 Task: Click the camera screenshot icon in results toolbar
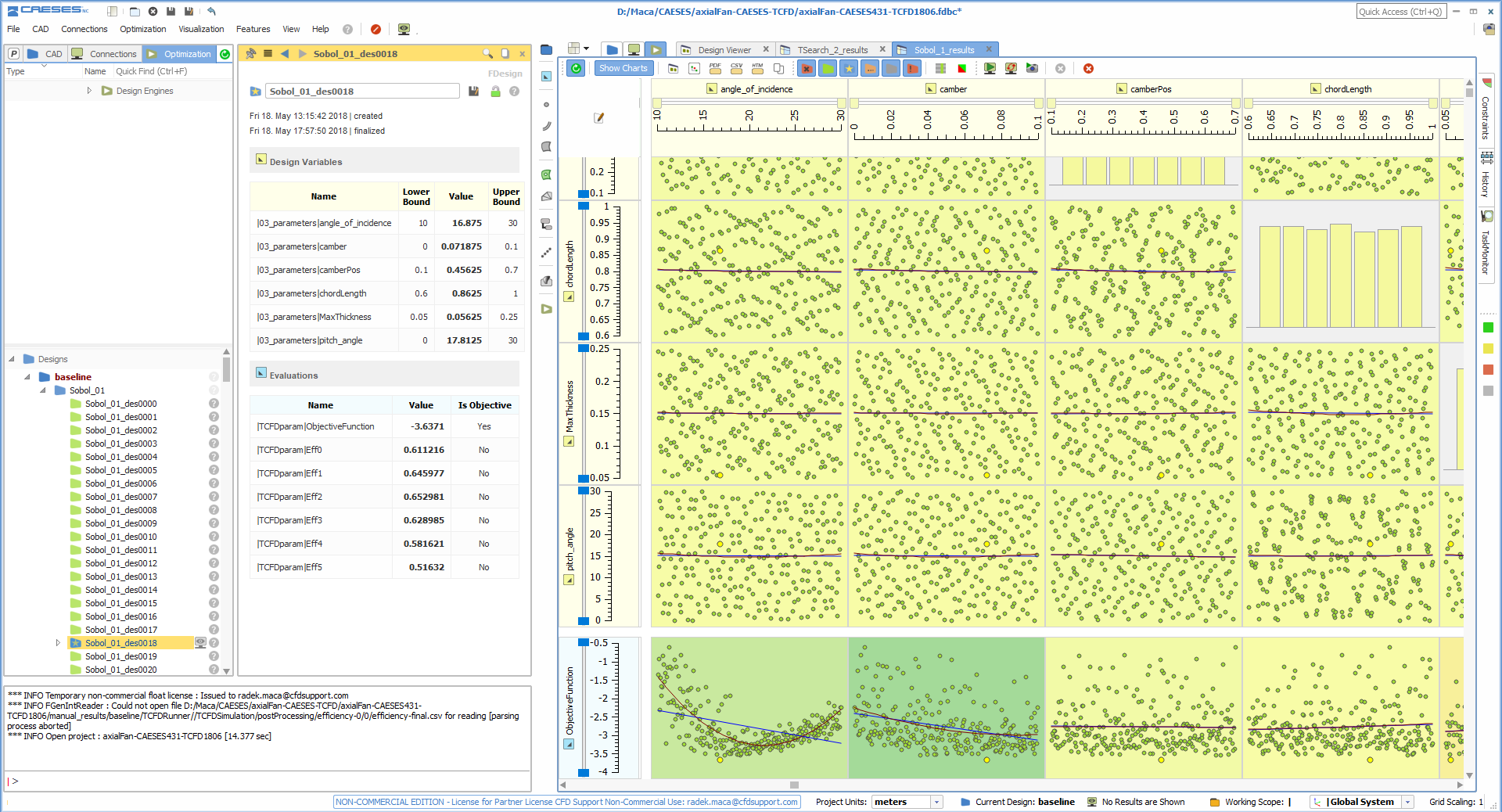point(1032,68)
